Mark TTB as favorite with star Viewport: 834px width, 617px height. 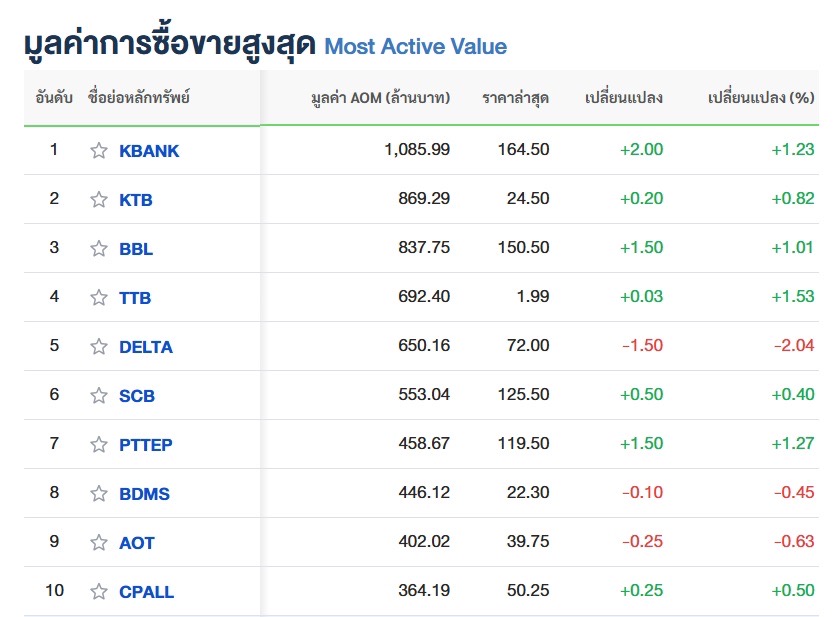[98, 298]
